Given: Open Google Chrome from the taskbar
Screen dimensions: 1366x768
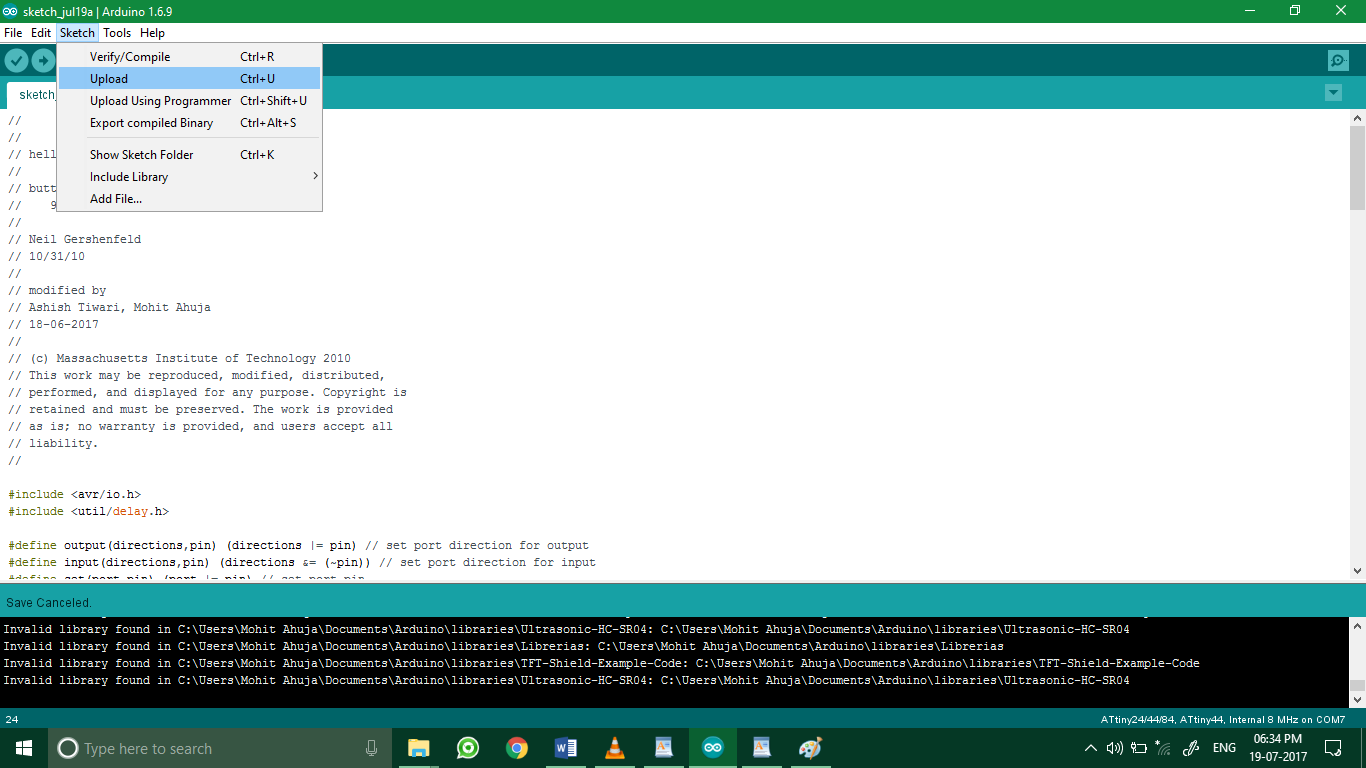Looking at the screenshot, I should point(516,748).
